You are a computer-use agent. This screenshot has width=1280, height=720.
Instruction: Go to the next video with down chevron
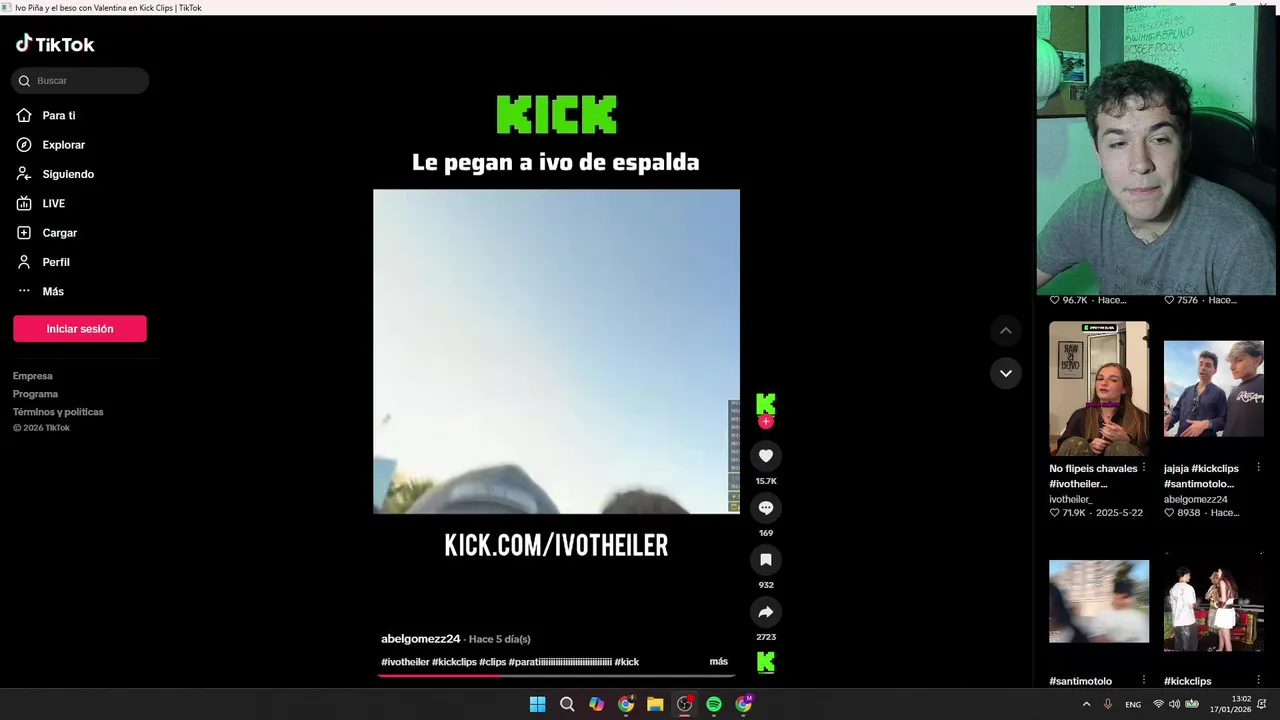[x=1006, y=373]
